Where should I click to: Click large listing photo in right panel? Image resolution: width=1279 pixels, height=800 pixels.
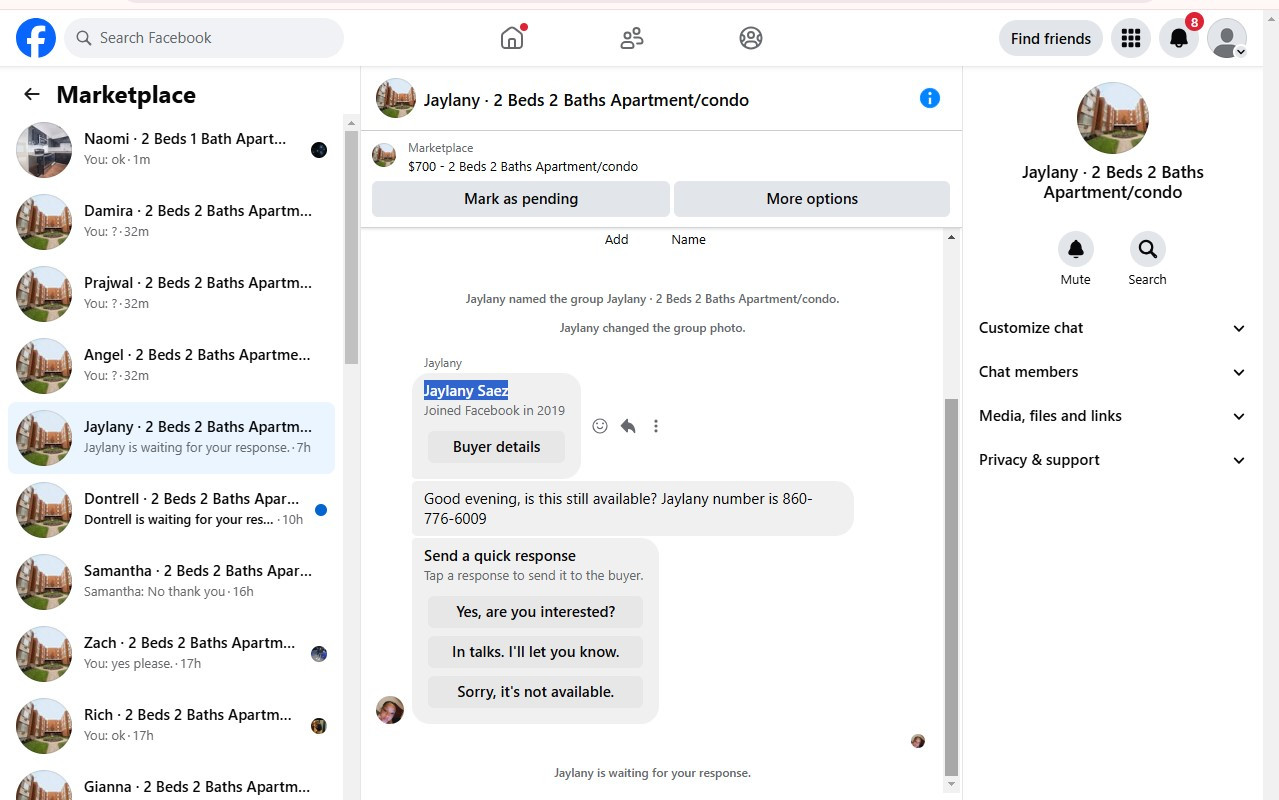pos(1113,118)
